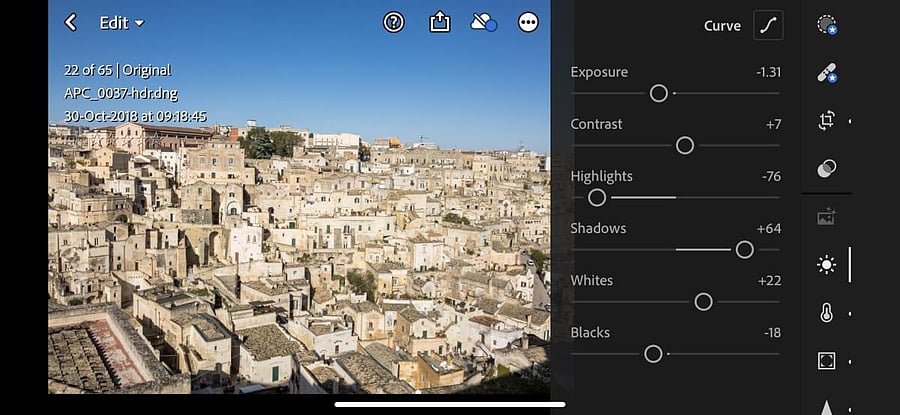This screenshot has width=900, height=415.
Task: Click the Exposure label
Action: 599,72
